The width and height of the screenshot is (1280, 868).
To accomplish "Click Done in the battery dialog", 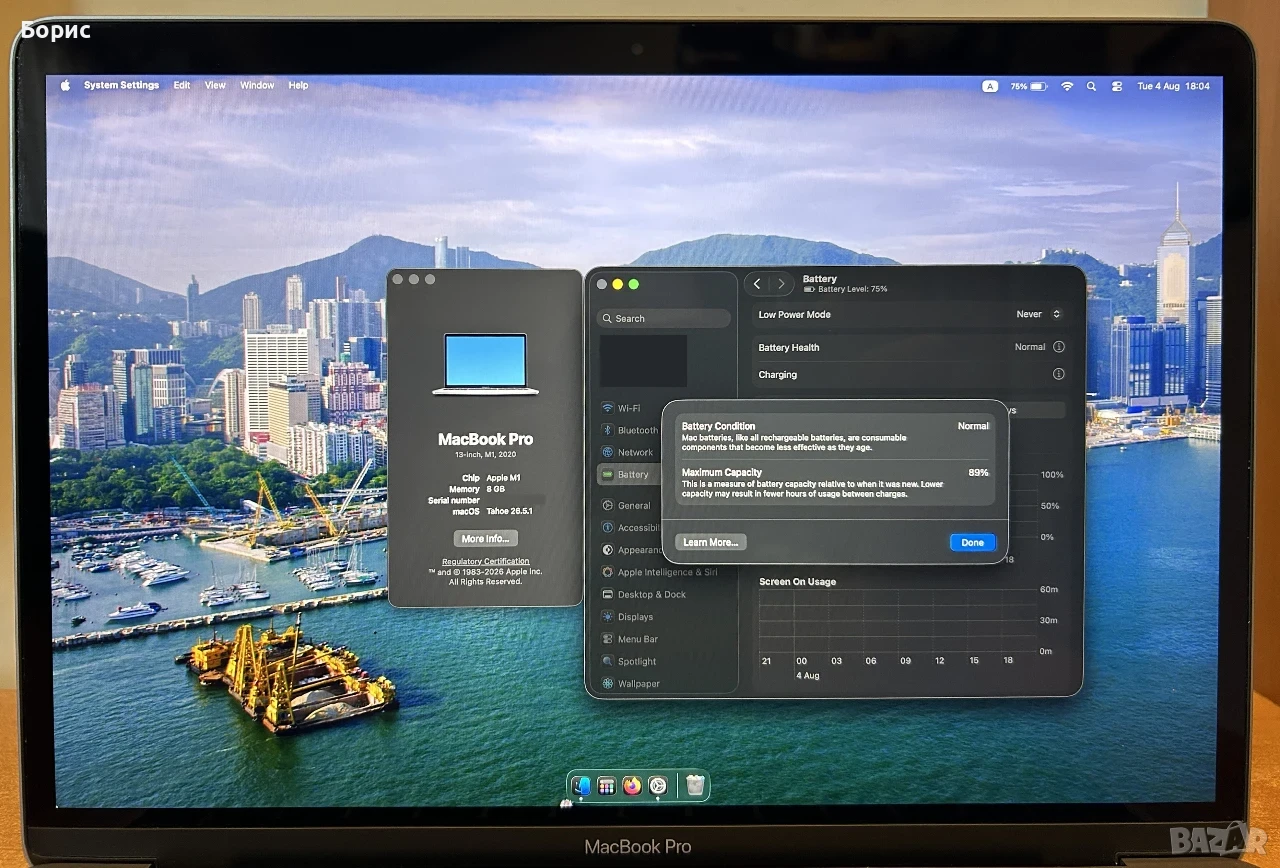I will tap(972, 542).
